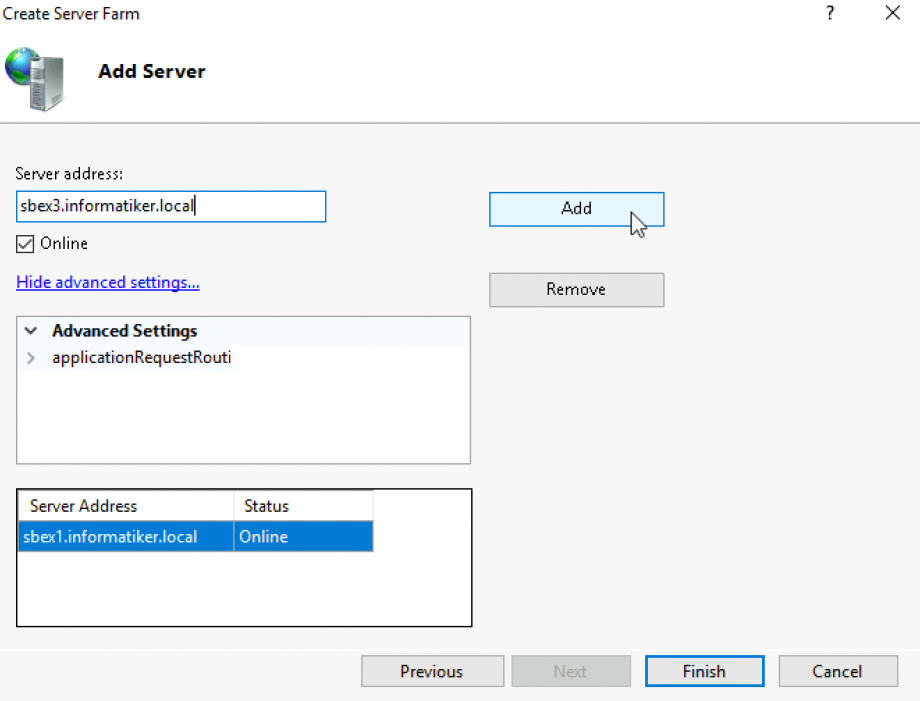Click the Finish button

704,671
